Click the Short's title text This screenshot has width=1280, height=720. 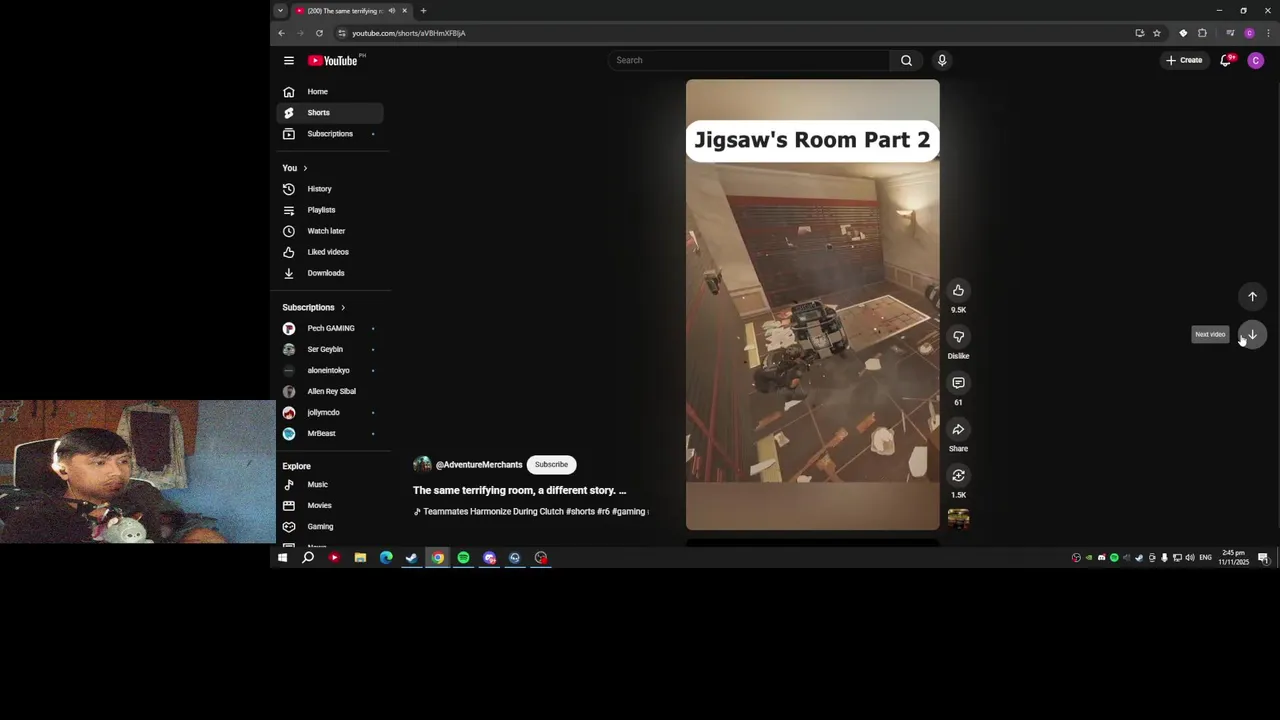click(519, 490)
